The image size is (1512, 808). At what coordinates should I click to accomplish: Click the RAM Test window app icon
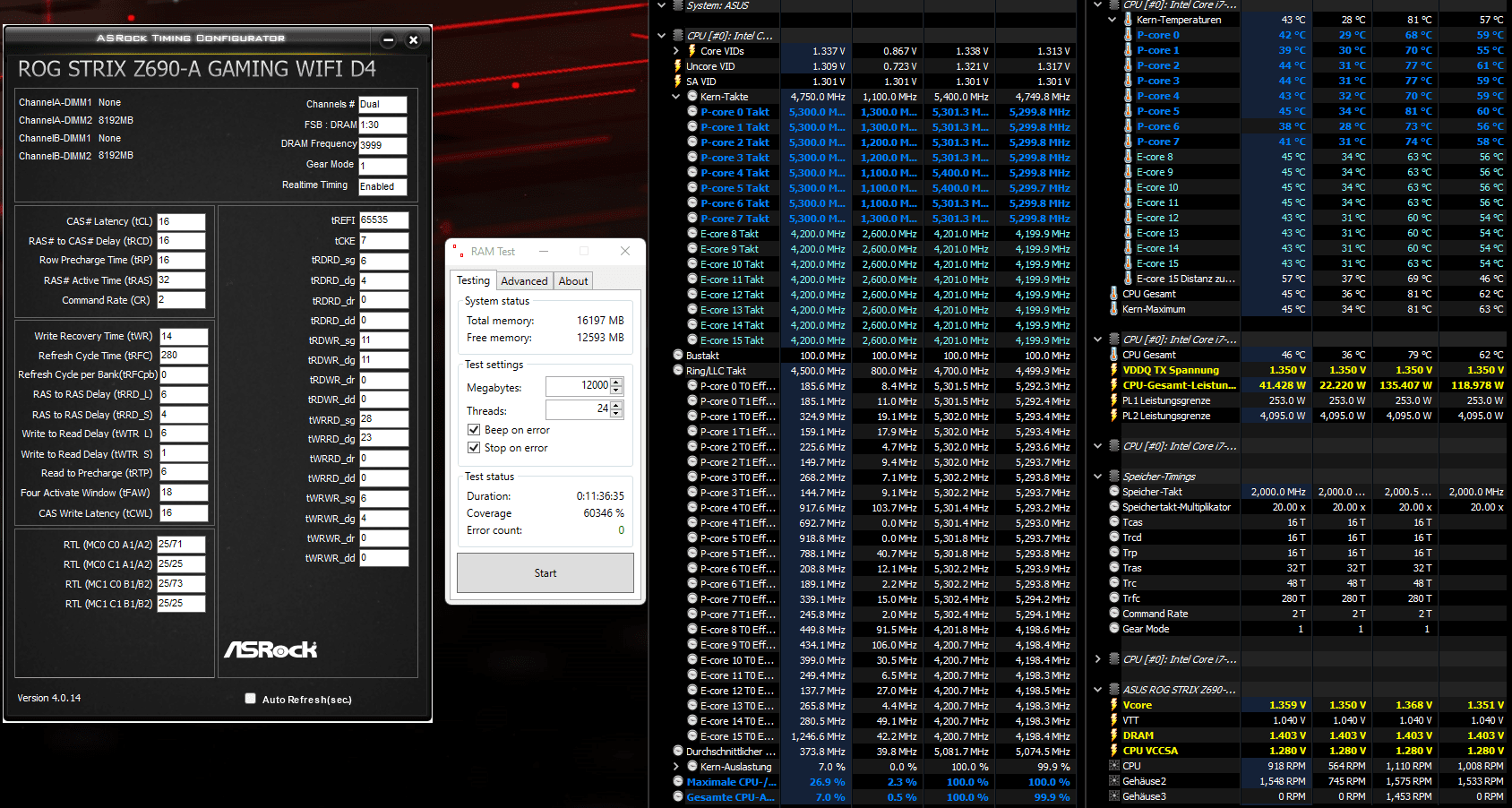pos(458,251)
